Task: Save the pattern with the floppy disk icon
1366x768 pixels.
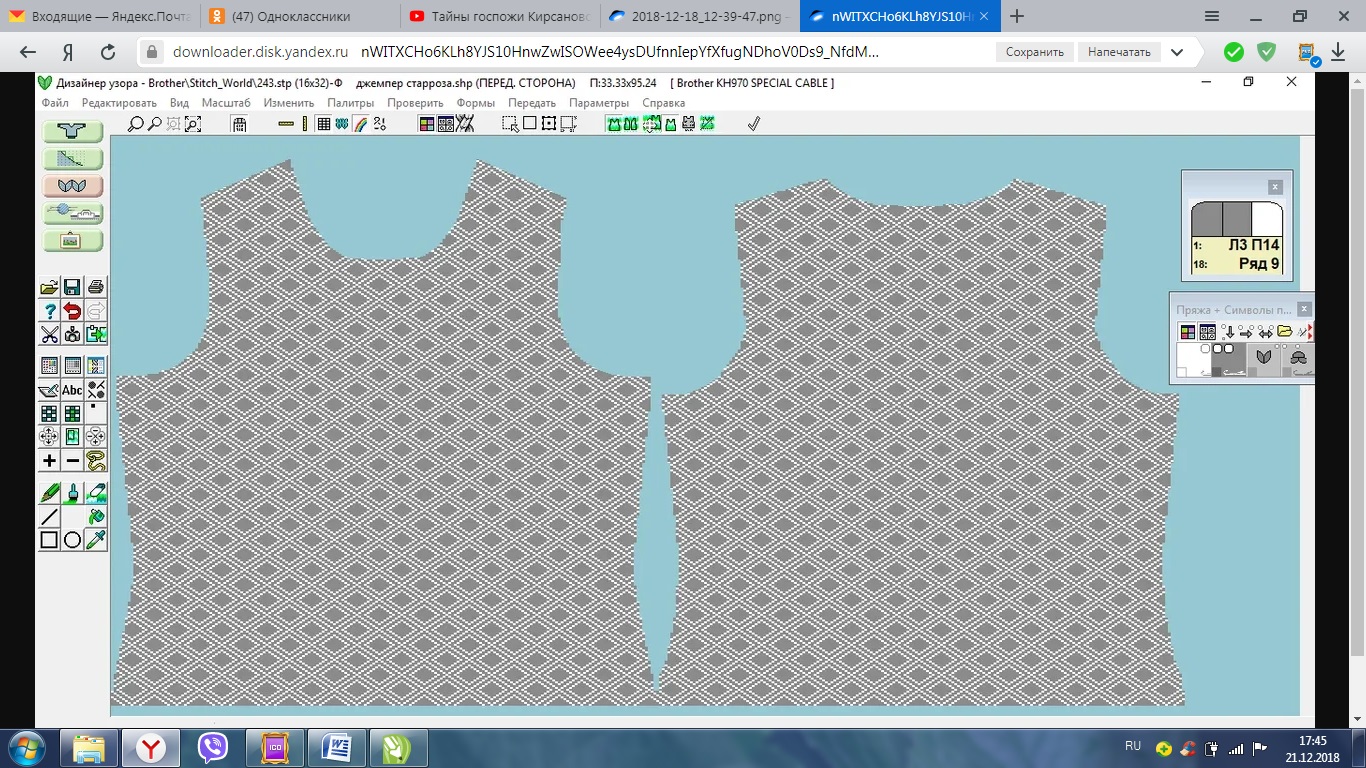Action: 72,287
